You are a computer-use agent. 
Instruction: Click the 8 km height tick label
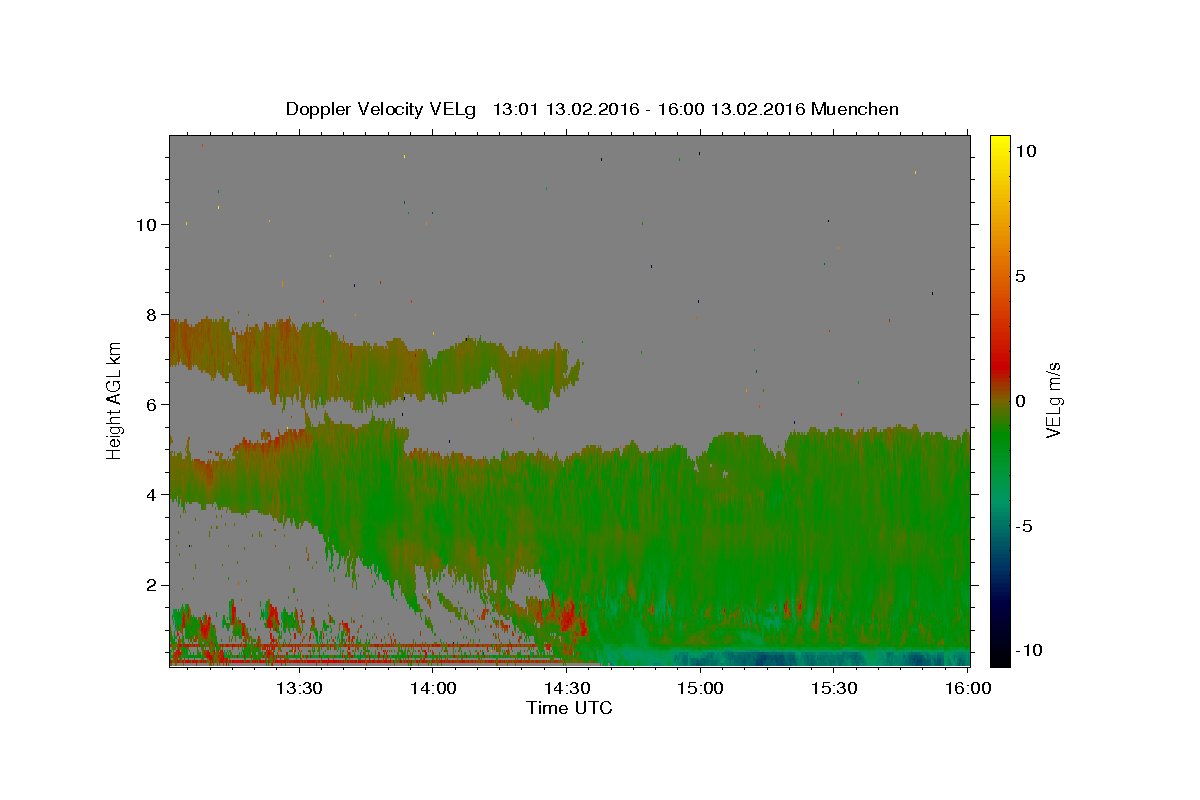(152, 314)
